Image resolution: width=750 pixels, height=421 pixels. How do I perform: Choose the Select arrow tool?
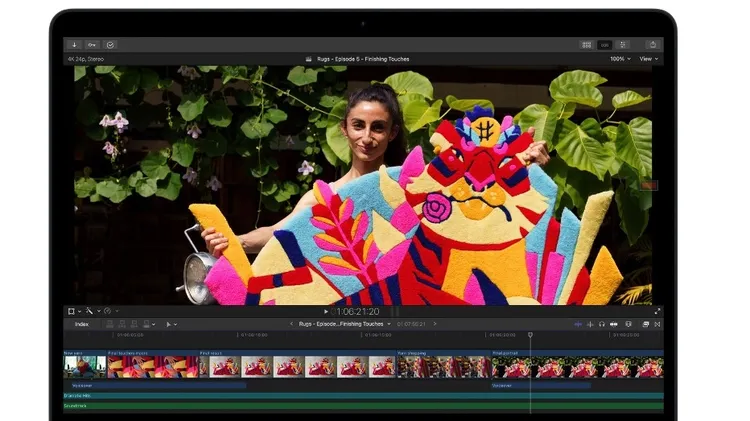click(x=168, y=324)
